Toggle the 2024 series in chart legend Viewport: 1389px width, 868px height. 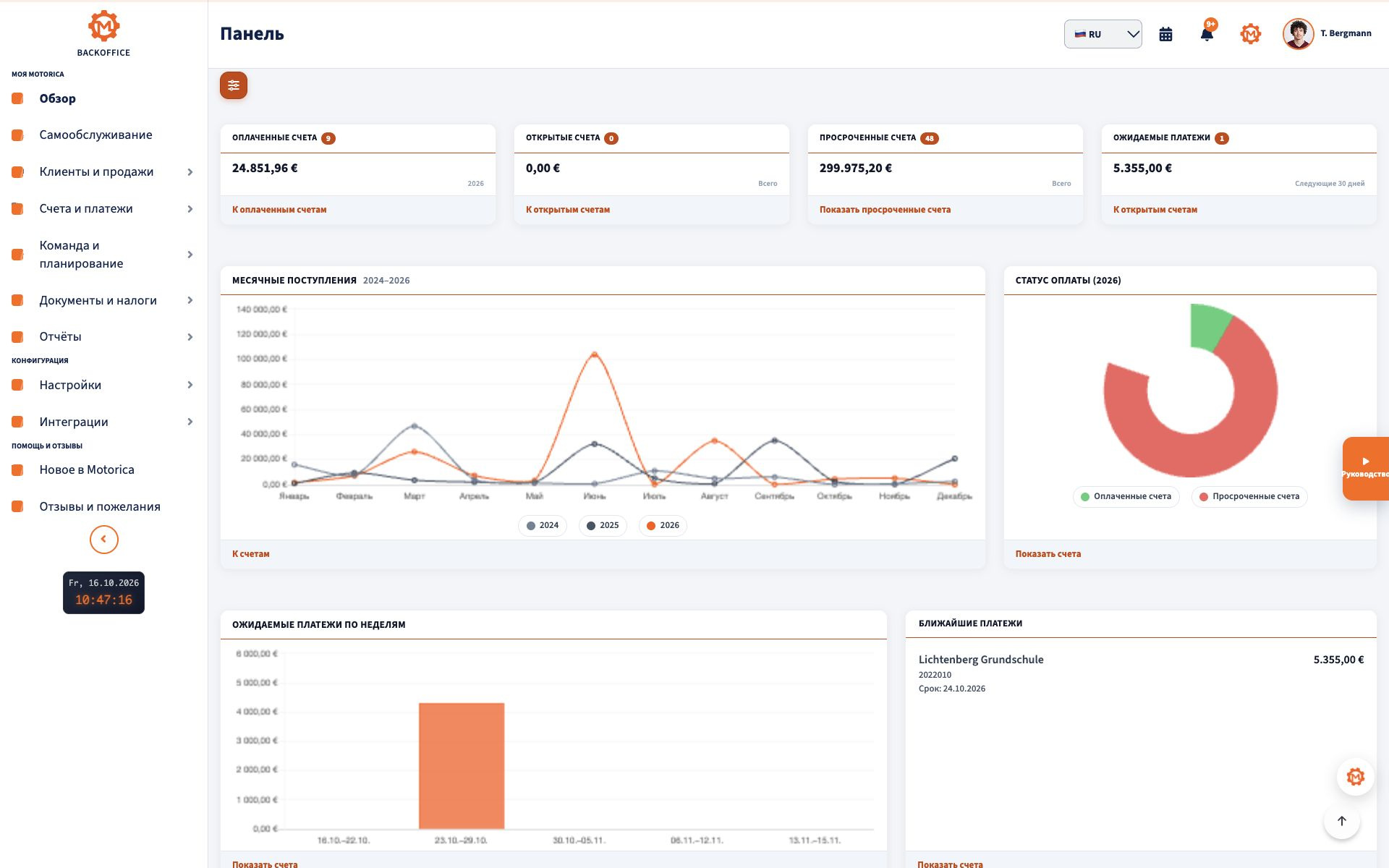coord(543,525)
